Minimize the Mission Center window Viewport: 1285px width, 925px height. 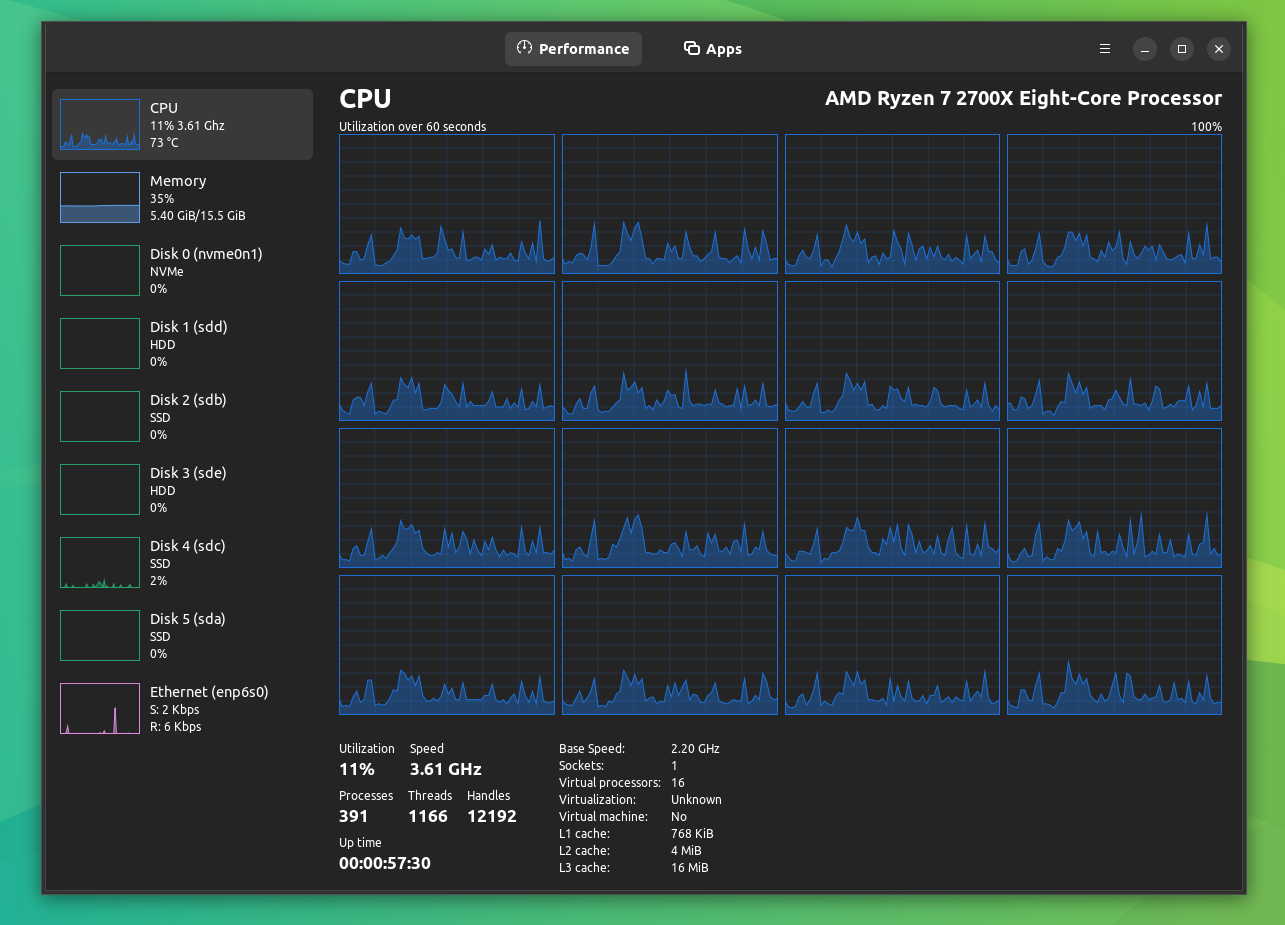tap(1144, 49)
